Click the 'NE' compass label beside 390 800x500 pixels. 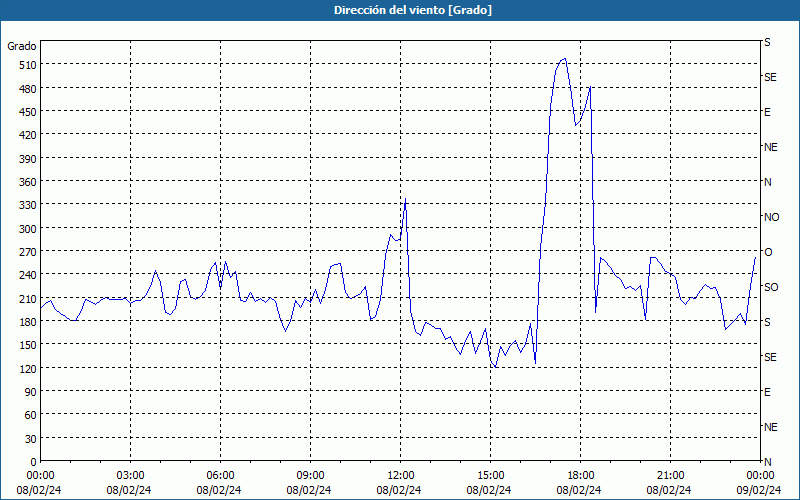[x=771, y=147]
